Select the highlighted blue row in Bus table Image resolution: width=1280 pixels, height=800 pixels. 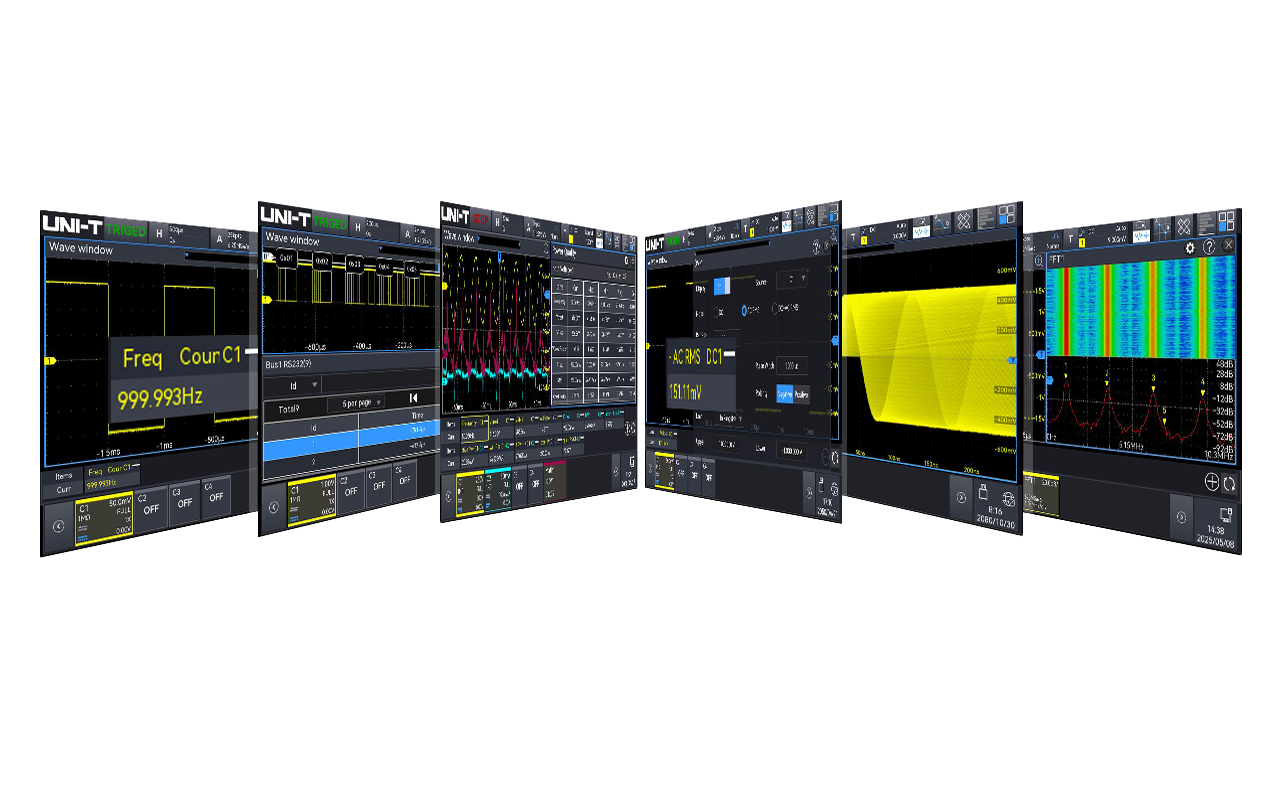point(355,445)
